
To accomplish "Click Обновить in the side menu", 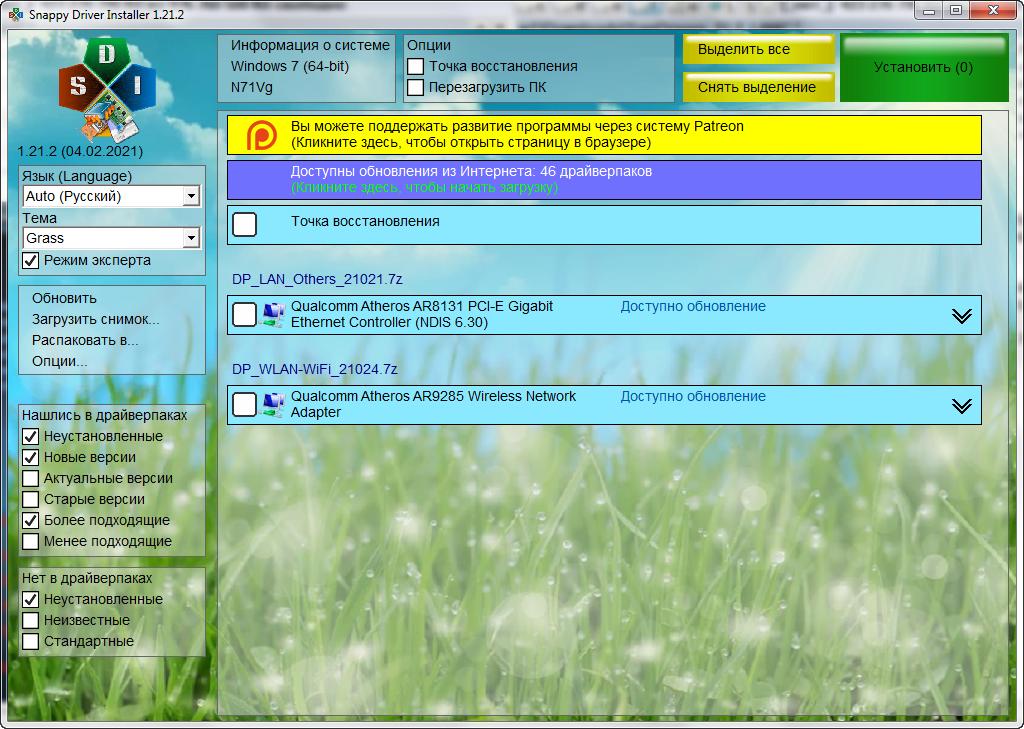I will (x=64, y=299).
